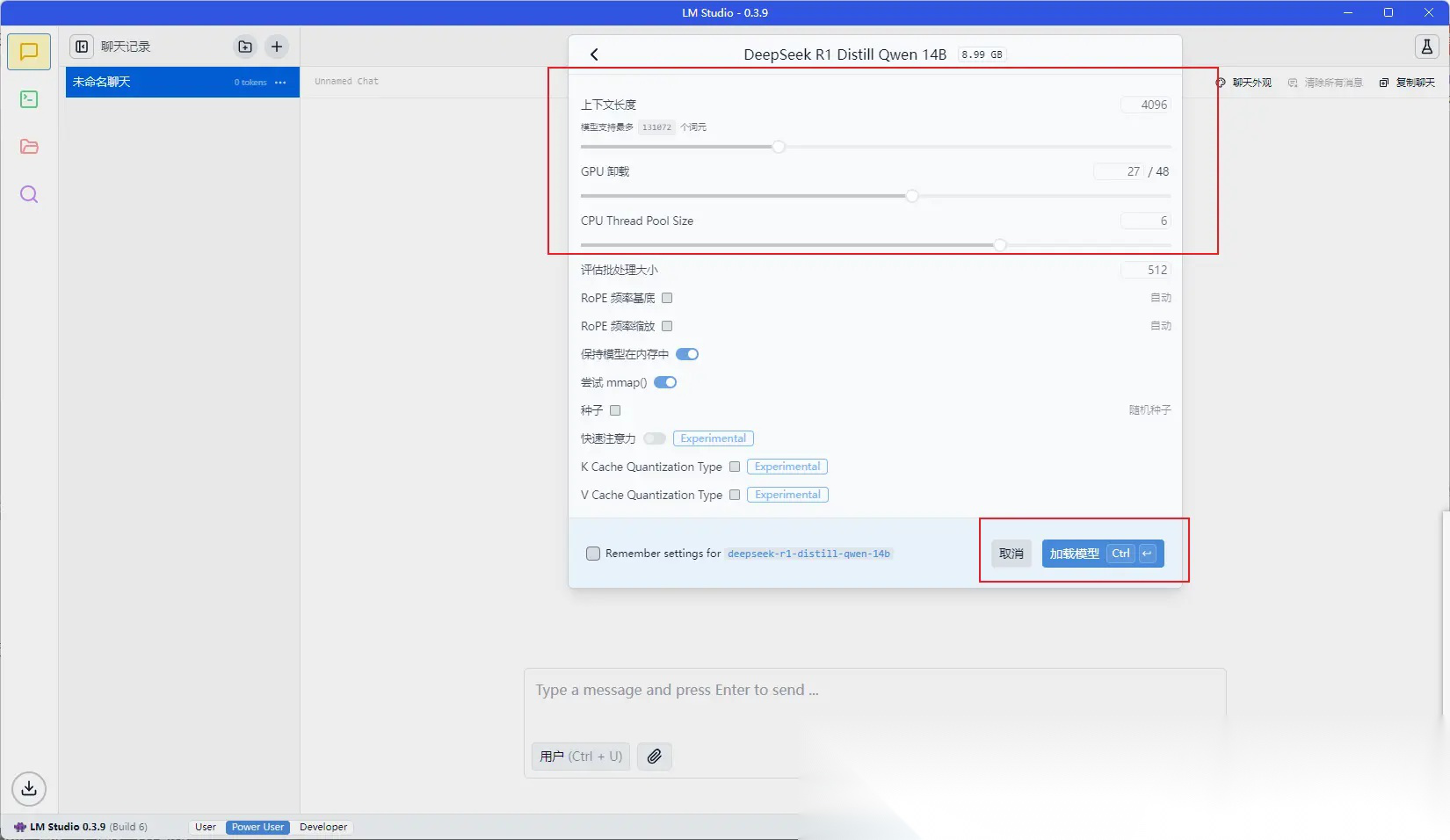Switch to Power User mode
1450x840 pixels.
click(x=257, y=827)
